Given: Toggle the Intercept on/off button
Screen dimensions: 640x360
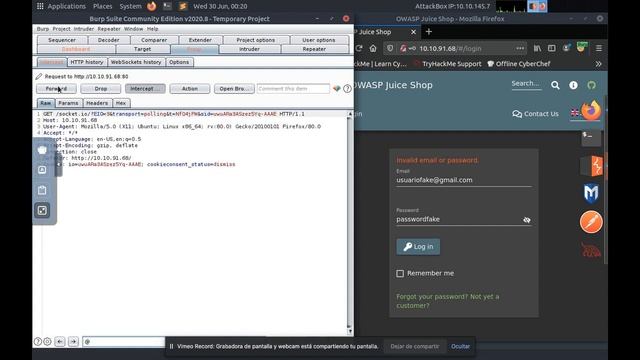Looking at the screenshot, I should (x=145, y=89).
